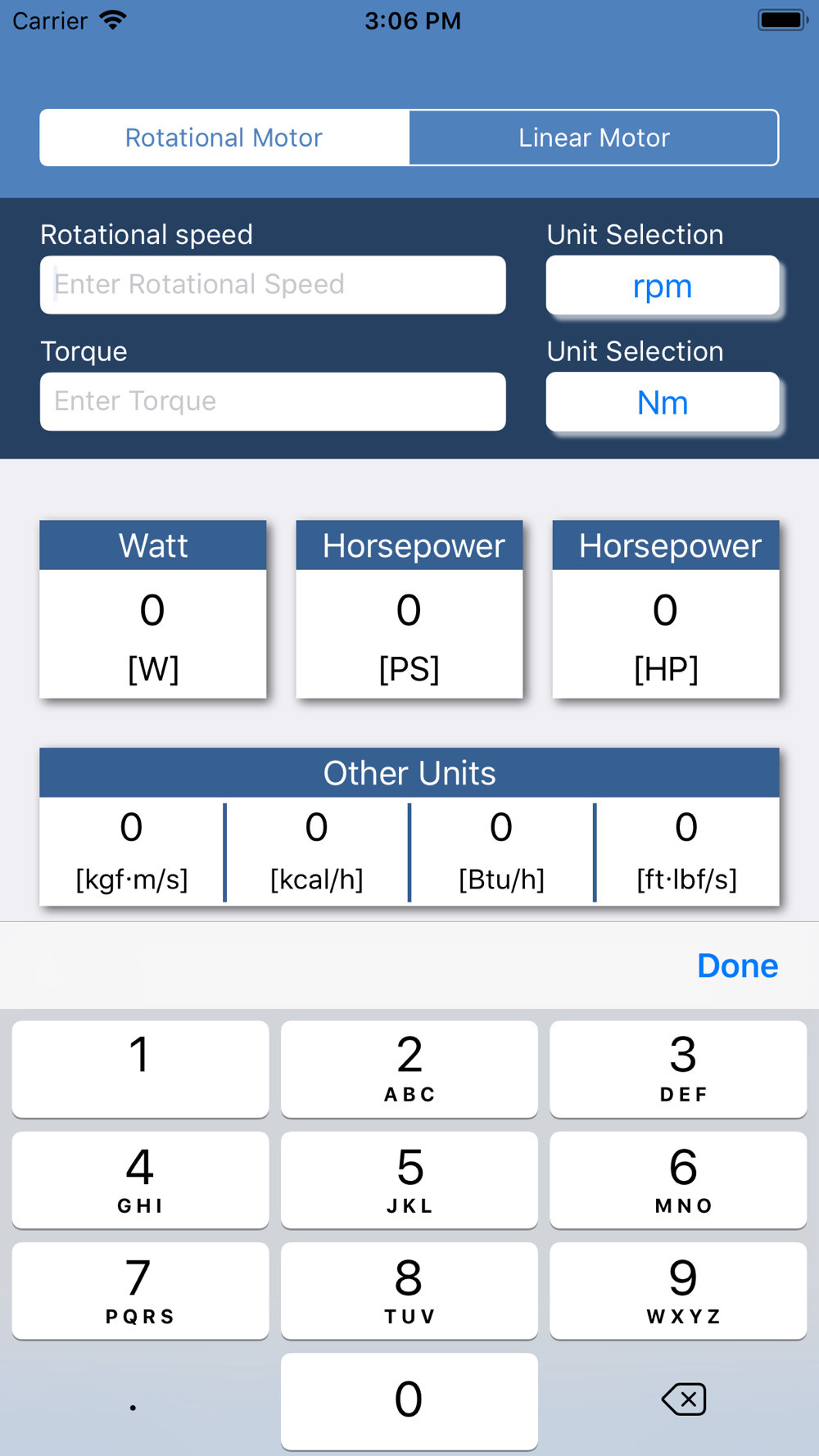
Task: Hit the 5 JKL key
Action: (409, 1179)
